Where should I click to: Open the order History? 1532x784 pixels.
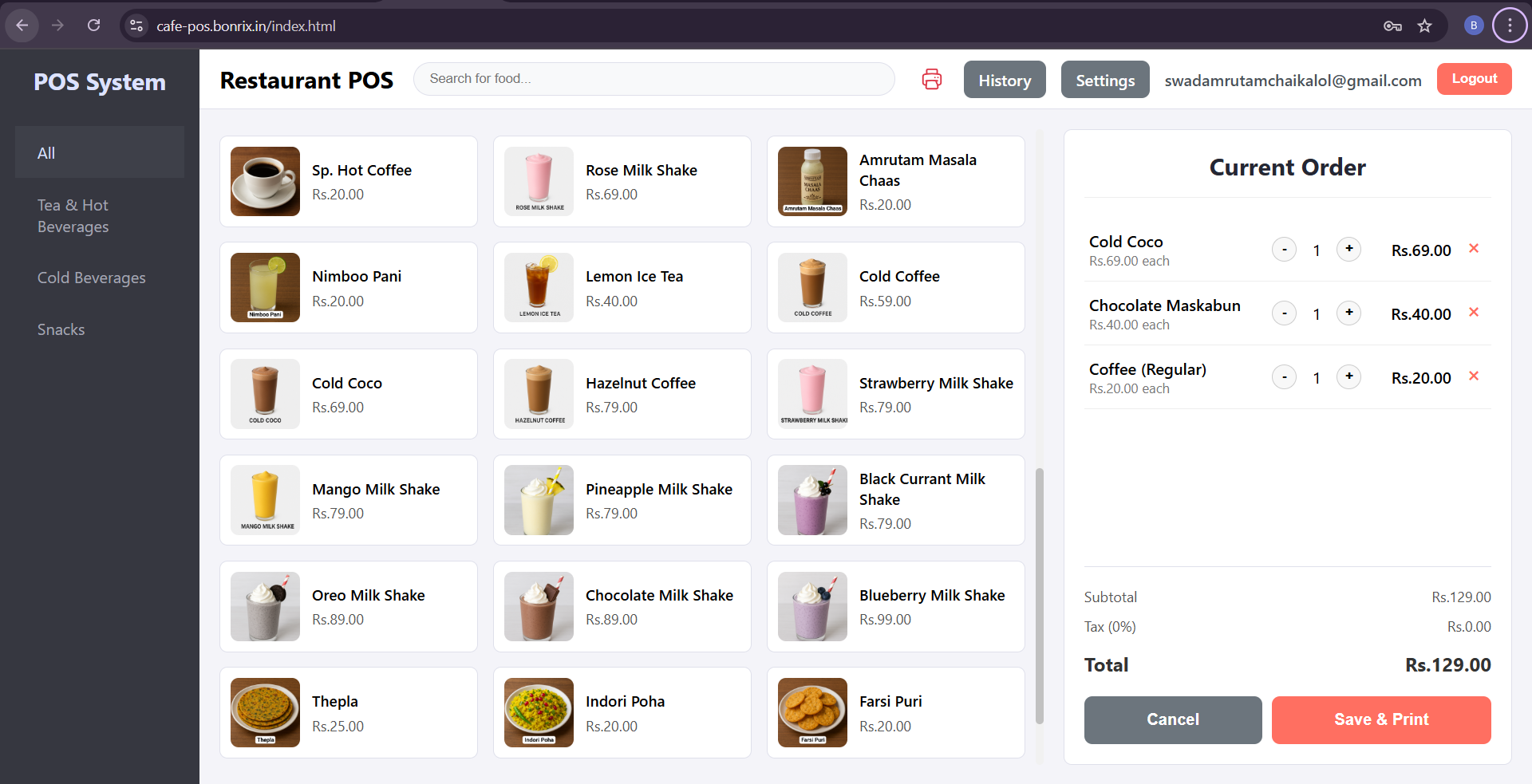click(x=1004, y=80)
